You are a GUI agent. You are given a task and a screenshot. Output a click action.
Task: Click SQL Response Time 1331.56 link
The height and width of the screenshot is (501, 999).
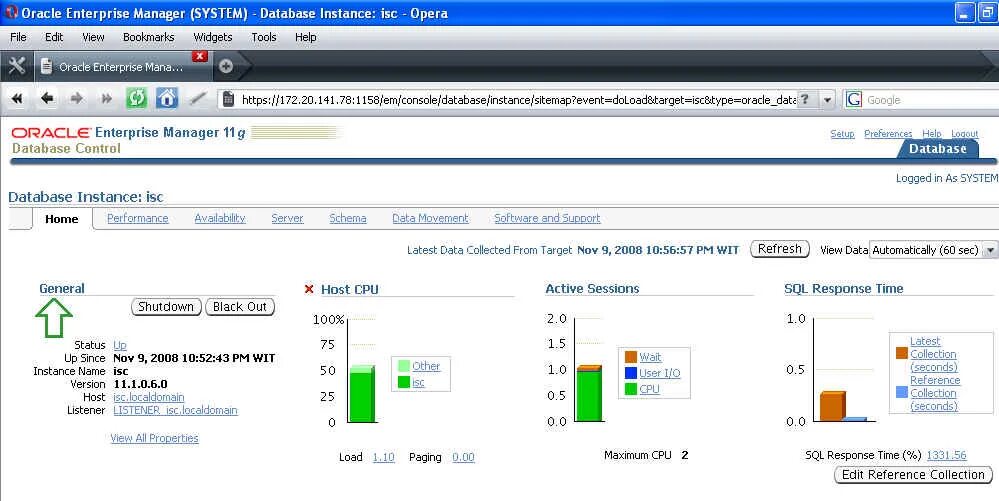coord(946,455)
